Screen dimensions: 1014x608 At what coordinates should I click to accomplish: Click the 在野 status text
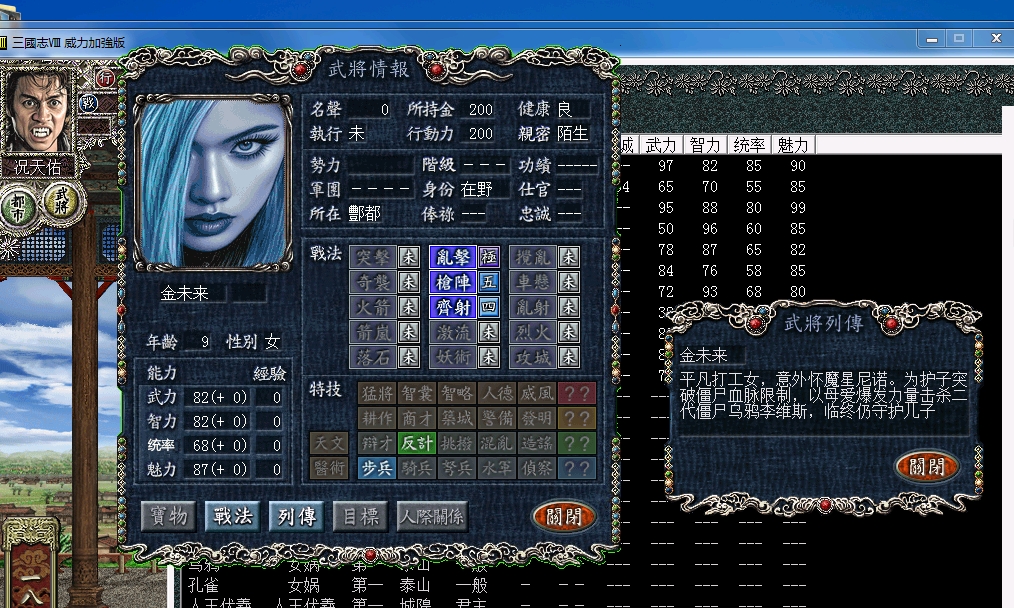(x=477, y=189)
